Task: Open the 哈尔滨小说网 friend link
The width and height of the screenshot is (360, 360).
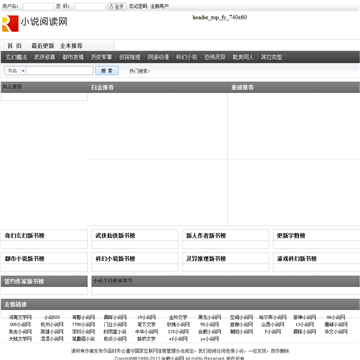Action: click(273, 317)
